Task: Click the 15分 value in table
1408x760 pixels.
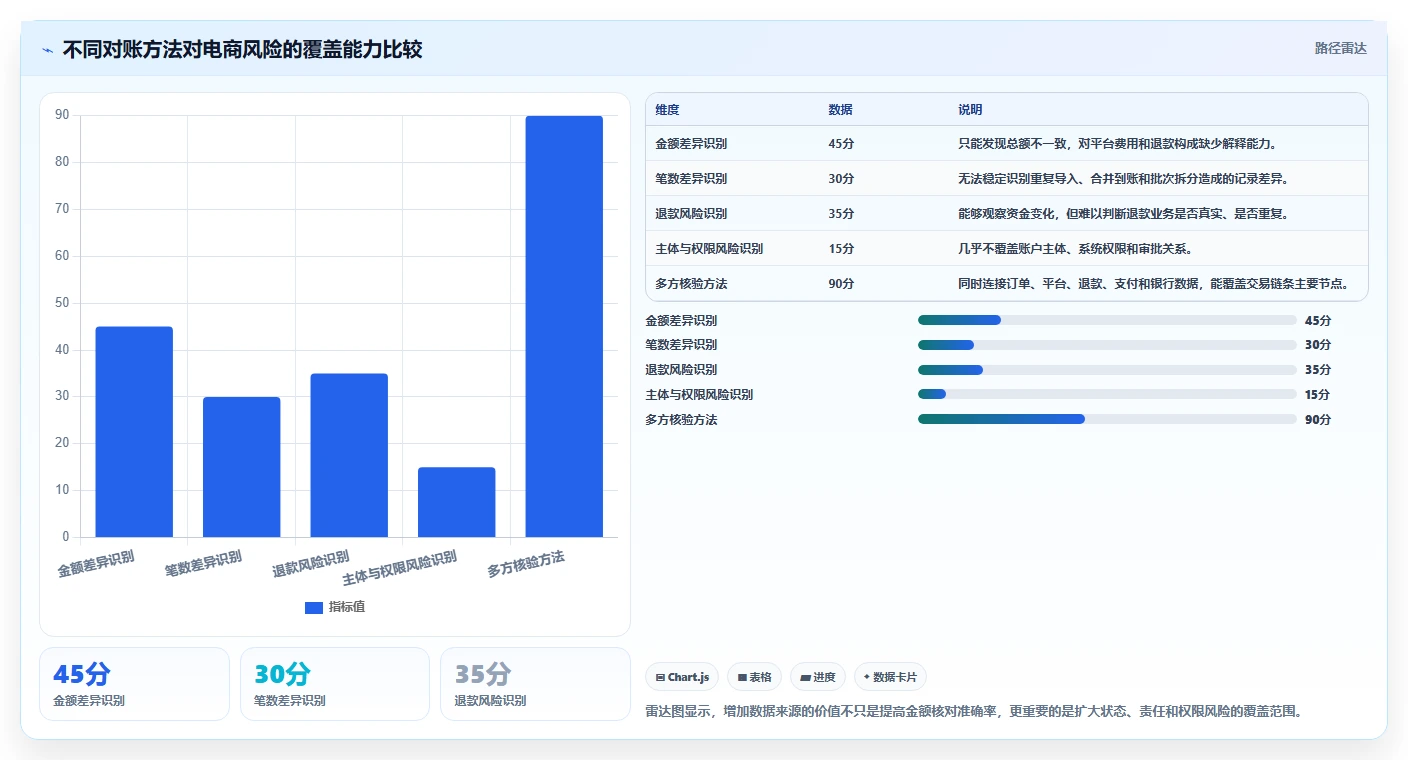Action: 841,249
